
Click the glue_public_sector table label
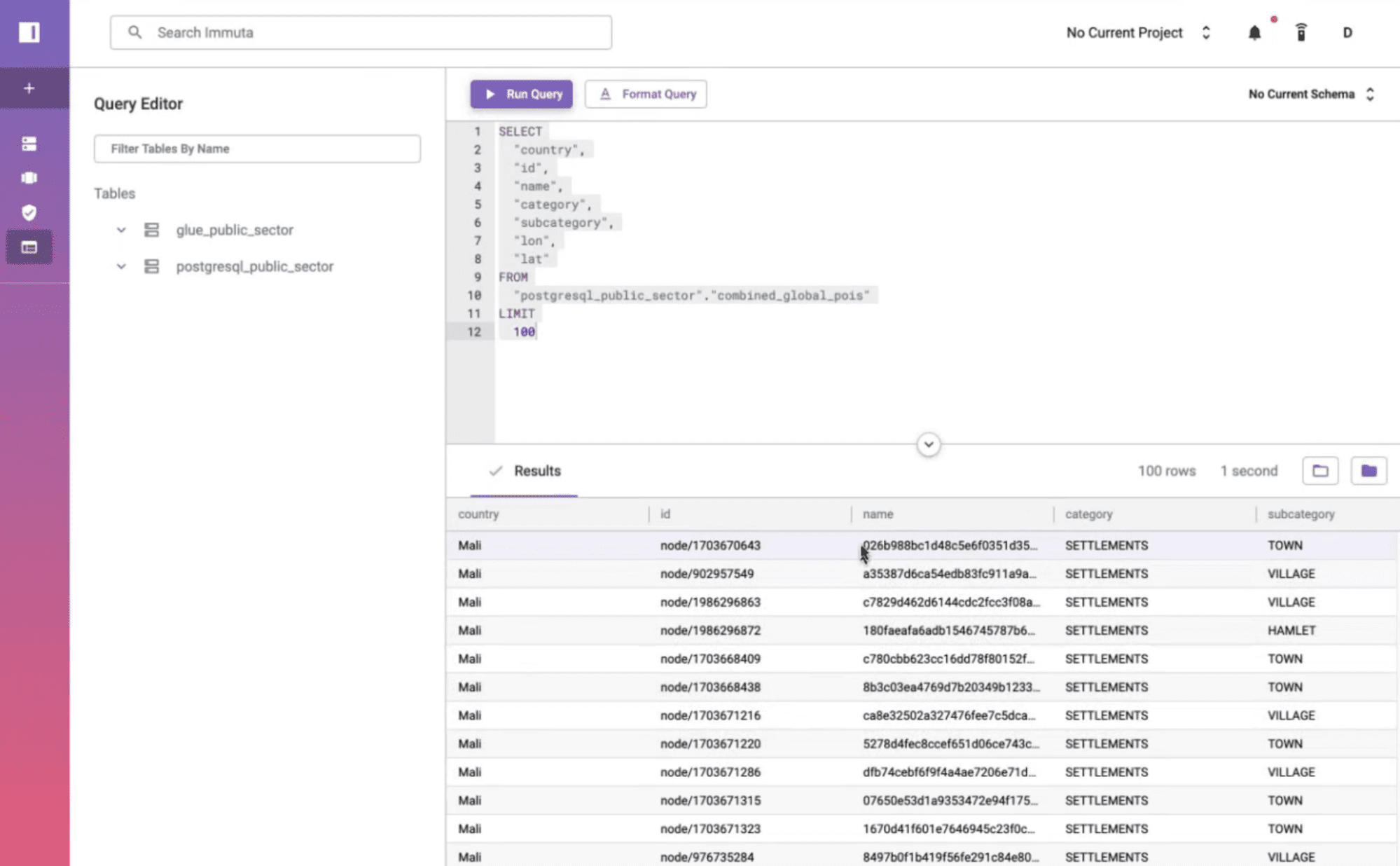[x=235, y=230]
